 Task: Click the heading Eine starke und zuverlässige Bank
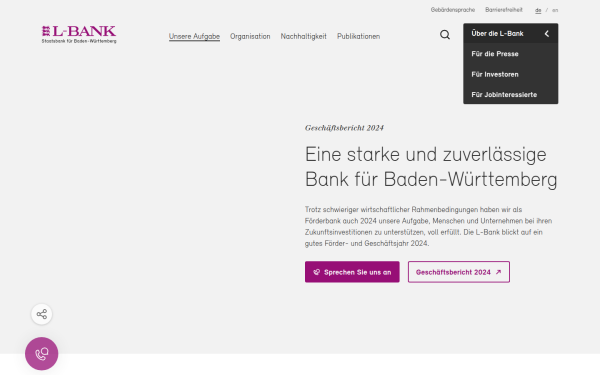pos(431,167)
